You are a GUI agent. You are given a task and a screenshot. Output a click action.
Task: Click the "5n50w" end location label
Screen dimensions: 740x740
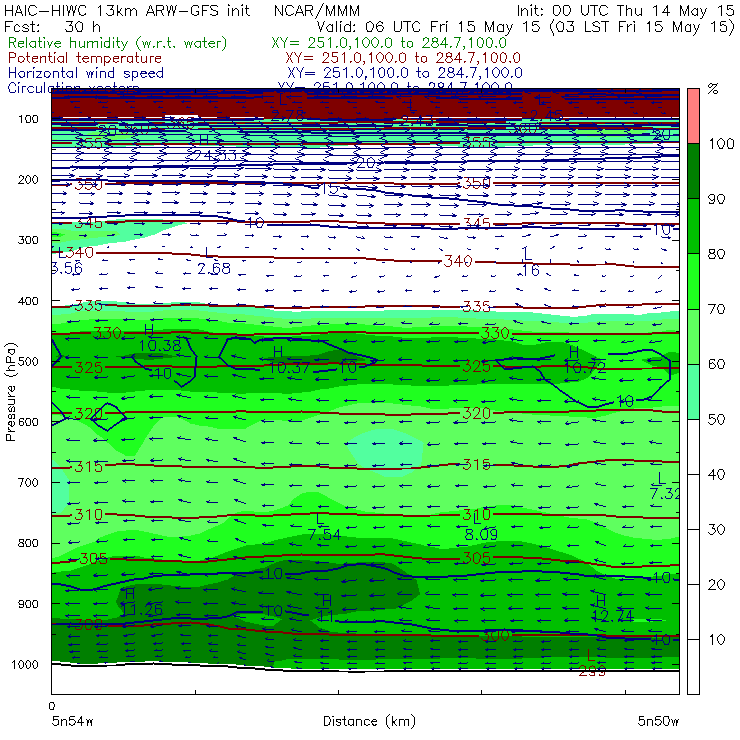point(658,721)
